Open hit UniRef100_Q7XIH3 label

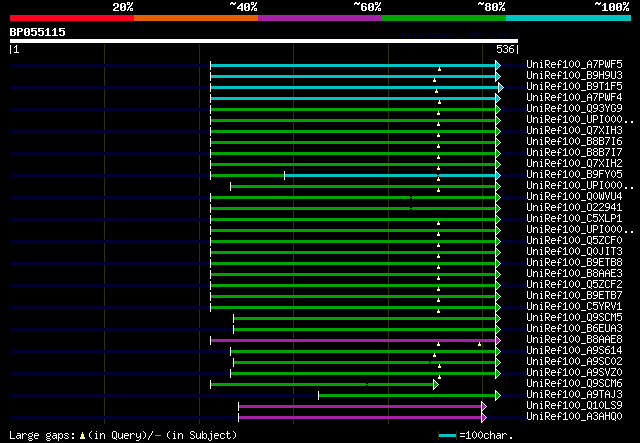tap(574, 130)
